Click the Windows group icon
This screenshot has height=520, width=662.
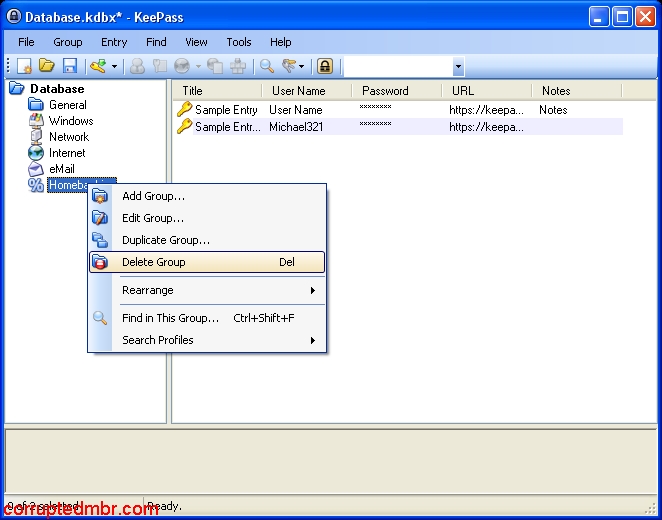36,121
